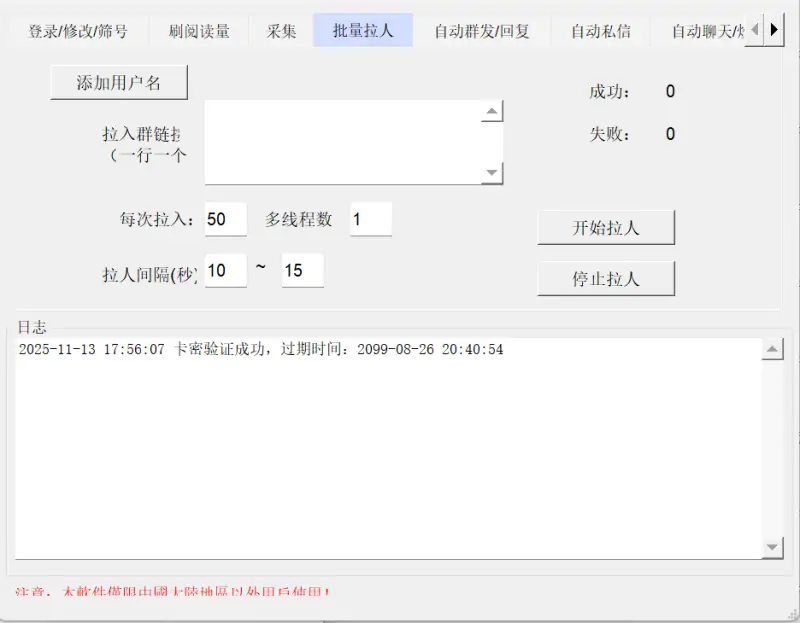Click the 多线程数 field showing 1
800x623 pixels.
(x=371, y=219)
